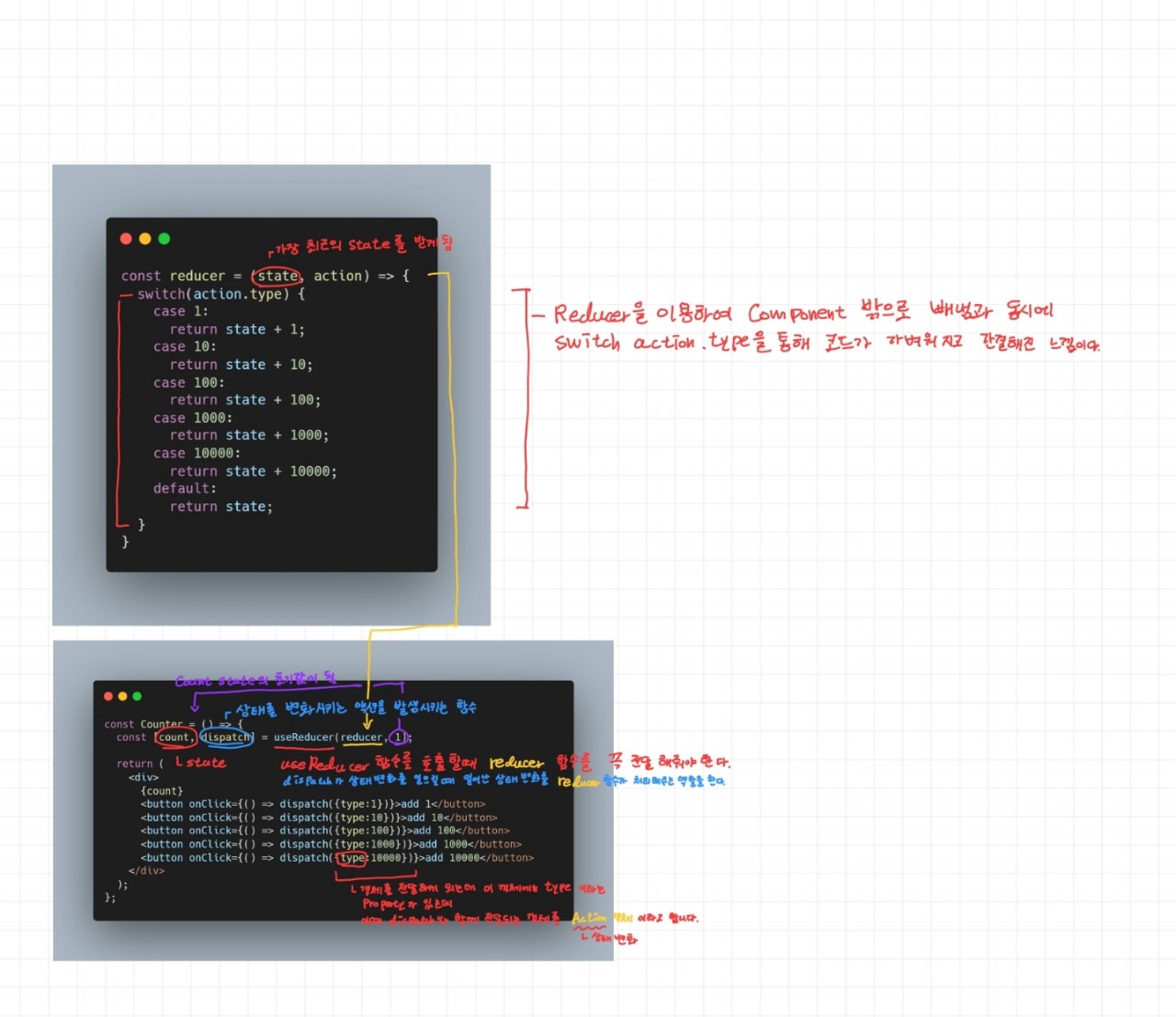Click the circled 'state' parameter
The image size is (1176, 1017).
click(x=277, y=276)
